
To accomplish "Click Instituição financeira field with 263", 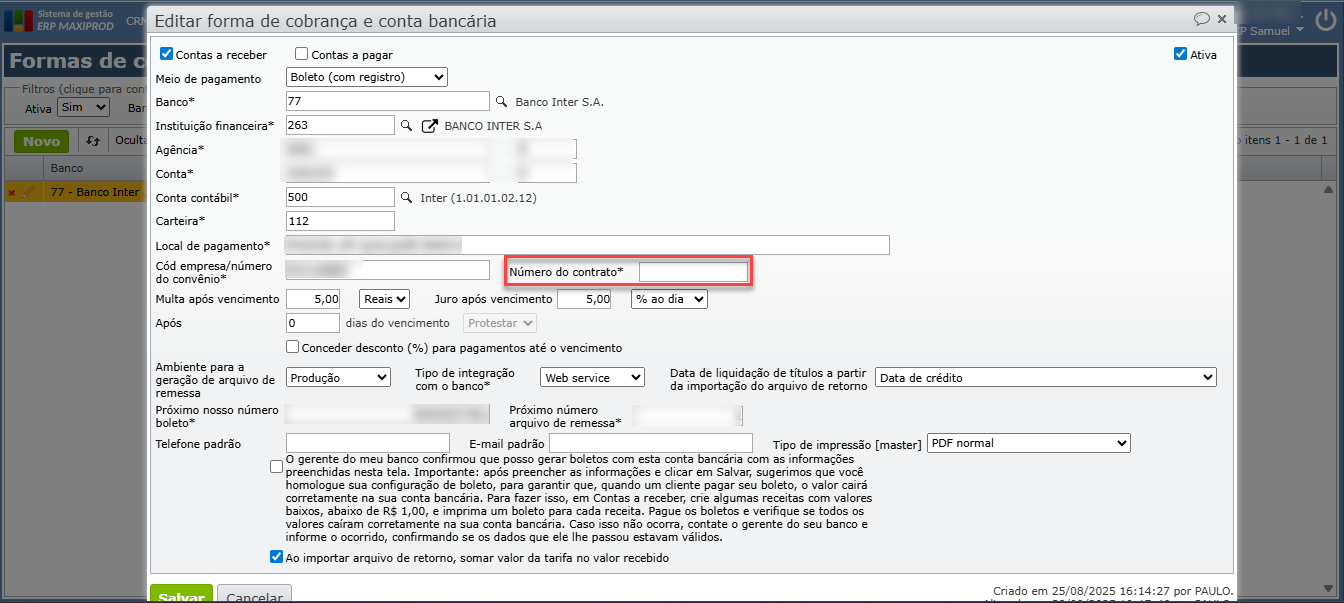I will tap(340, 126).
